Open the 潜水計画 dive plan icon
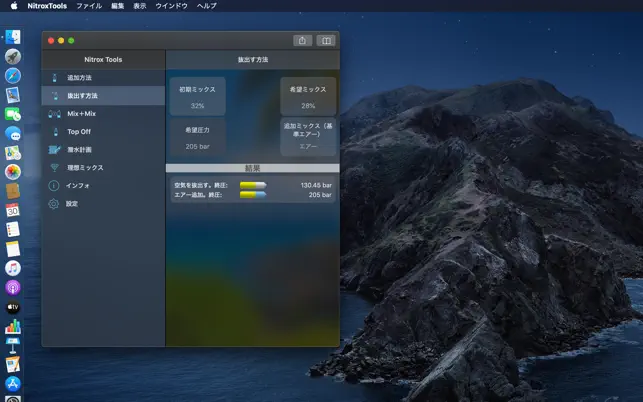The height and width of the screenshot is (402, 643). (55, 150)
